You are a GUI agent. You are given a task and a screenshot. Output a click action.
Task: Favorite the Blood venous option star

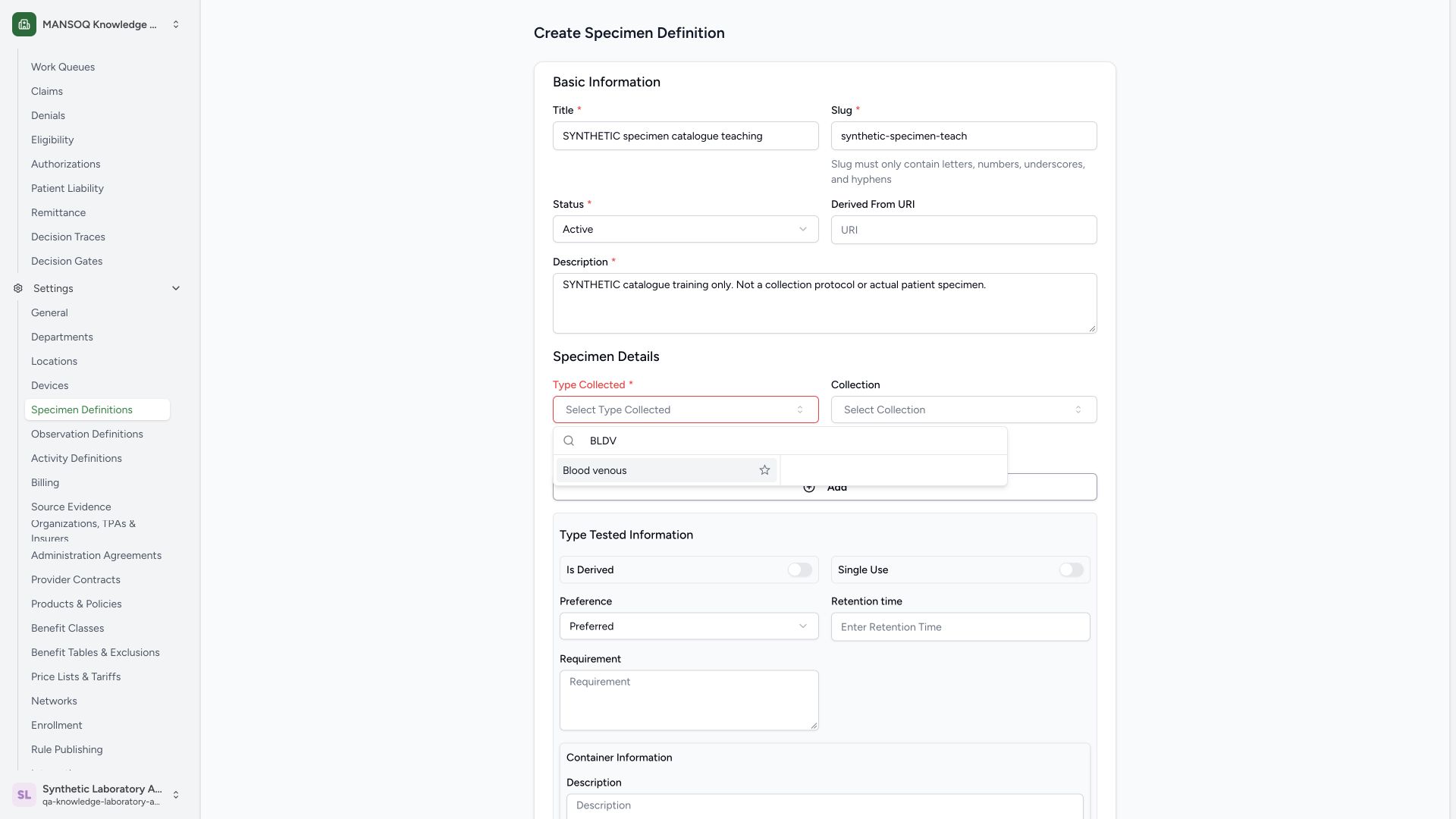click(x=764, y=470)
